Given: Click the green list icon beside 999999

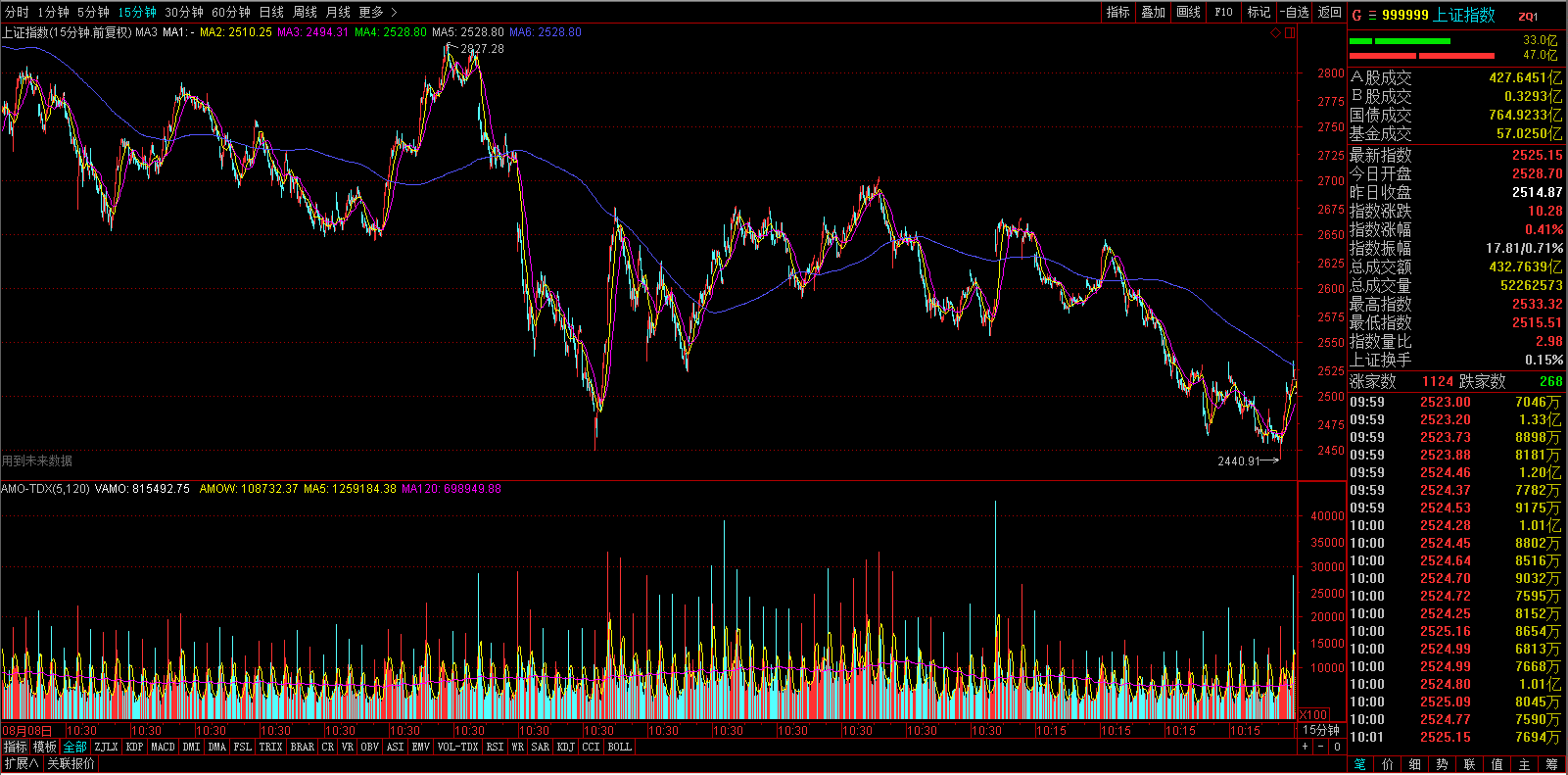Looking at the screenshot, I should coord(1372,15).
